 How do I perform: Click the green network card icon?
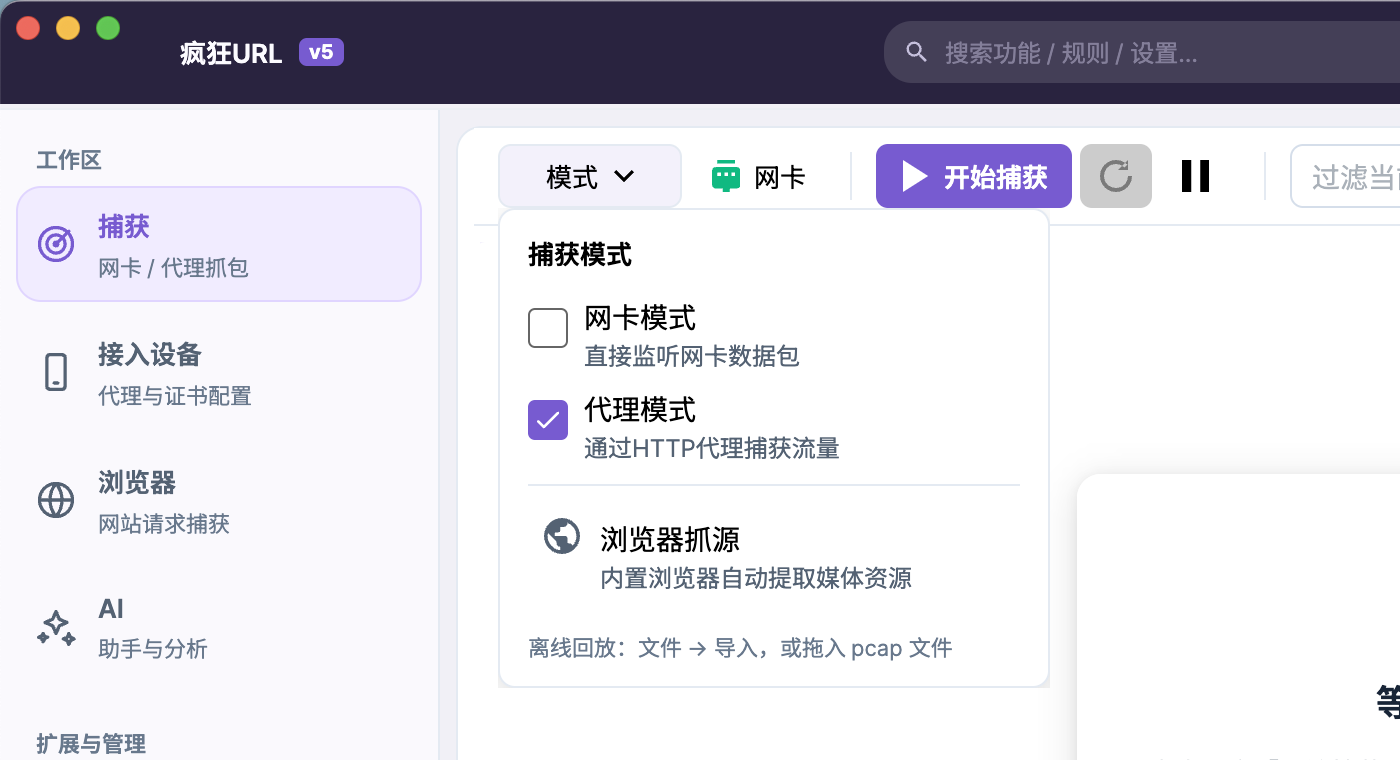pyautogui.click(x=726, y=176)
